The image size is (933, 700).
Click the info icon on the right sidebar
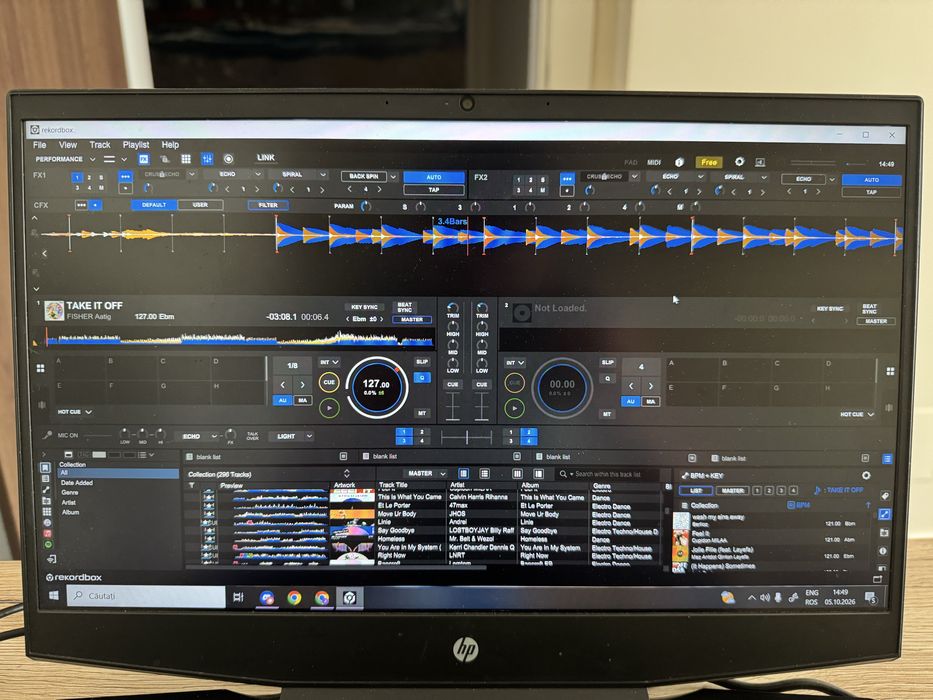pyautogui.click(x=883, y=551)
